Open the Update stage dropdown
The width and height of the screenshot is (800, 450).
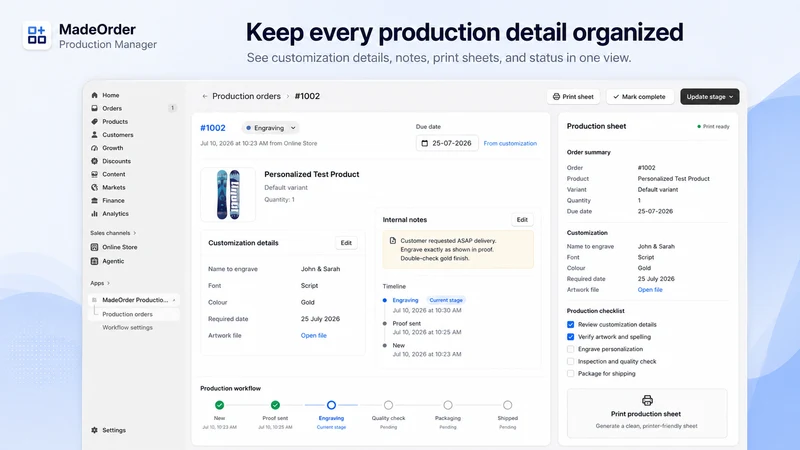pyautogui.click(x=710, y=96)
